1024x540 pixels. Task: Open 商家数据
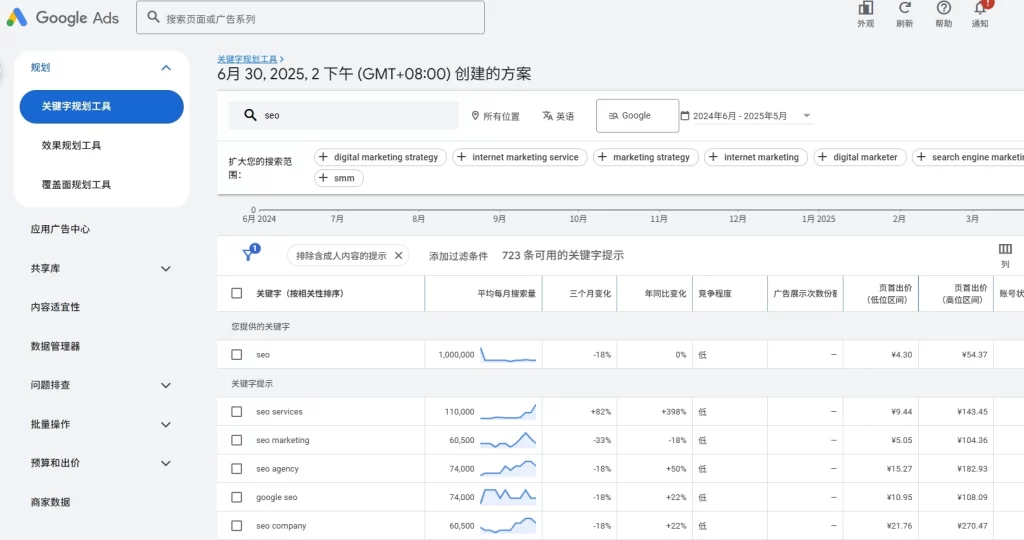click(x=50, y=502)
